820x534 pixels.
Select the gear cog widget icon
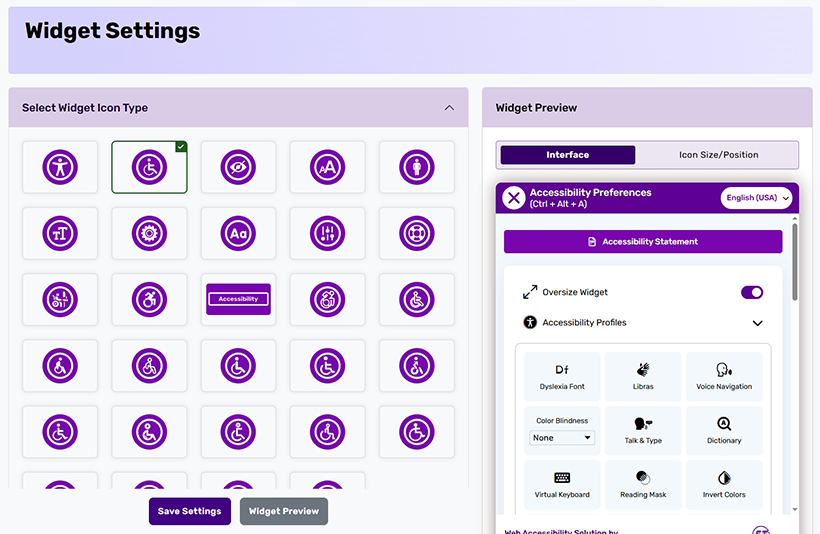tap(149, 233)
